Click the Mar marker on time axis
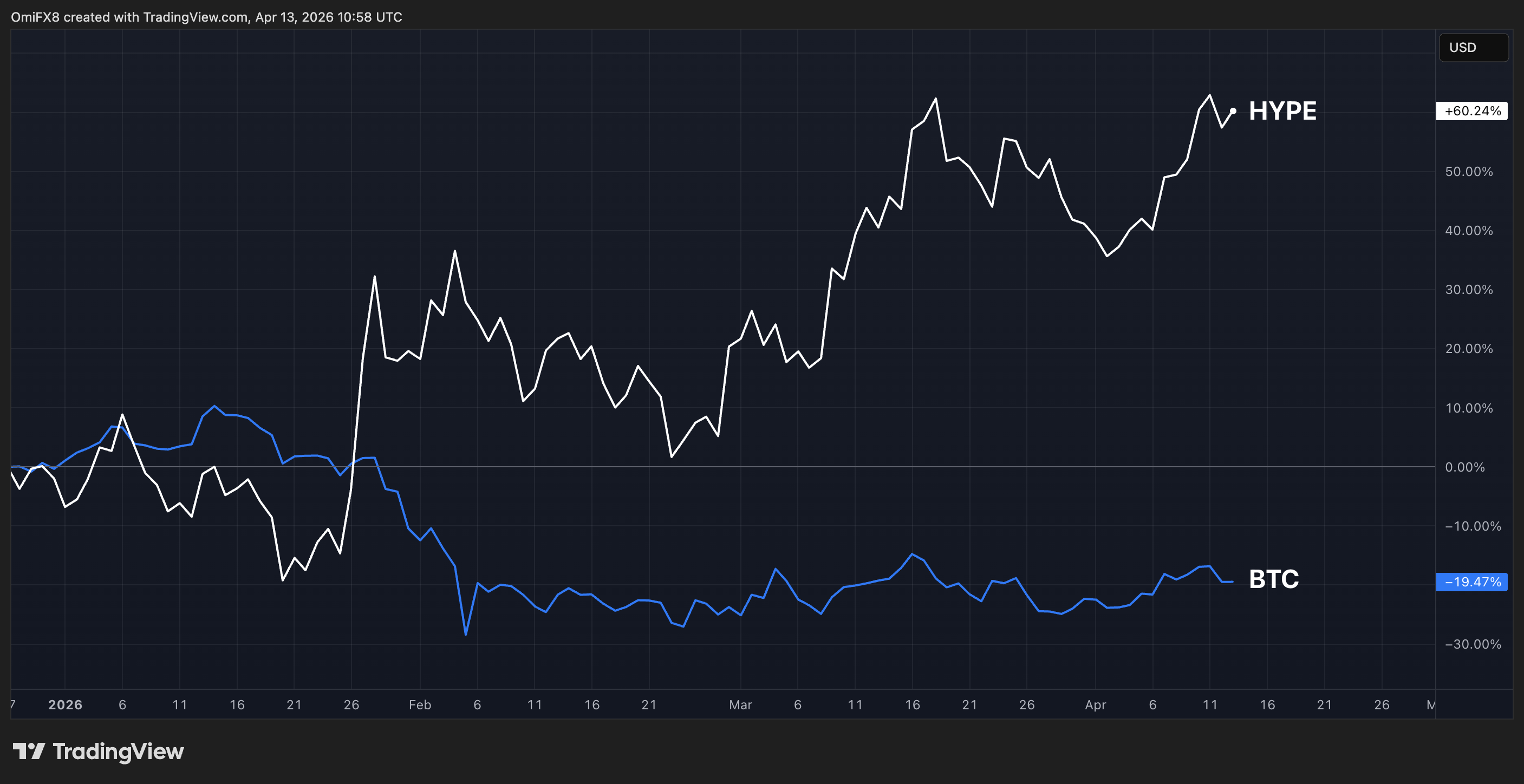Image resolution: width=1524 pixels, height=784 pixels. [740, 705]
